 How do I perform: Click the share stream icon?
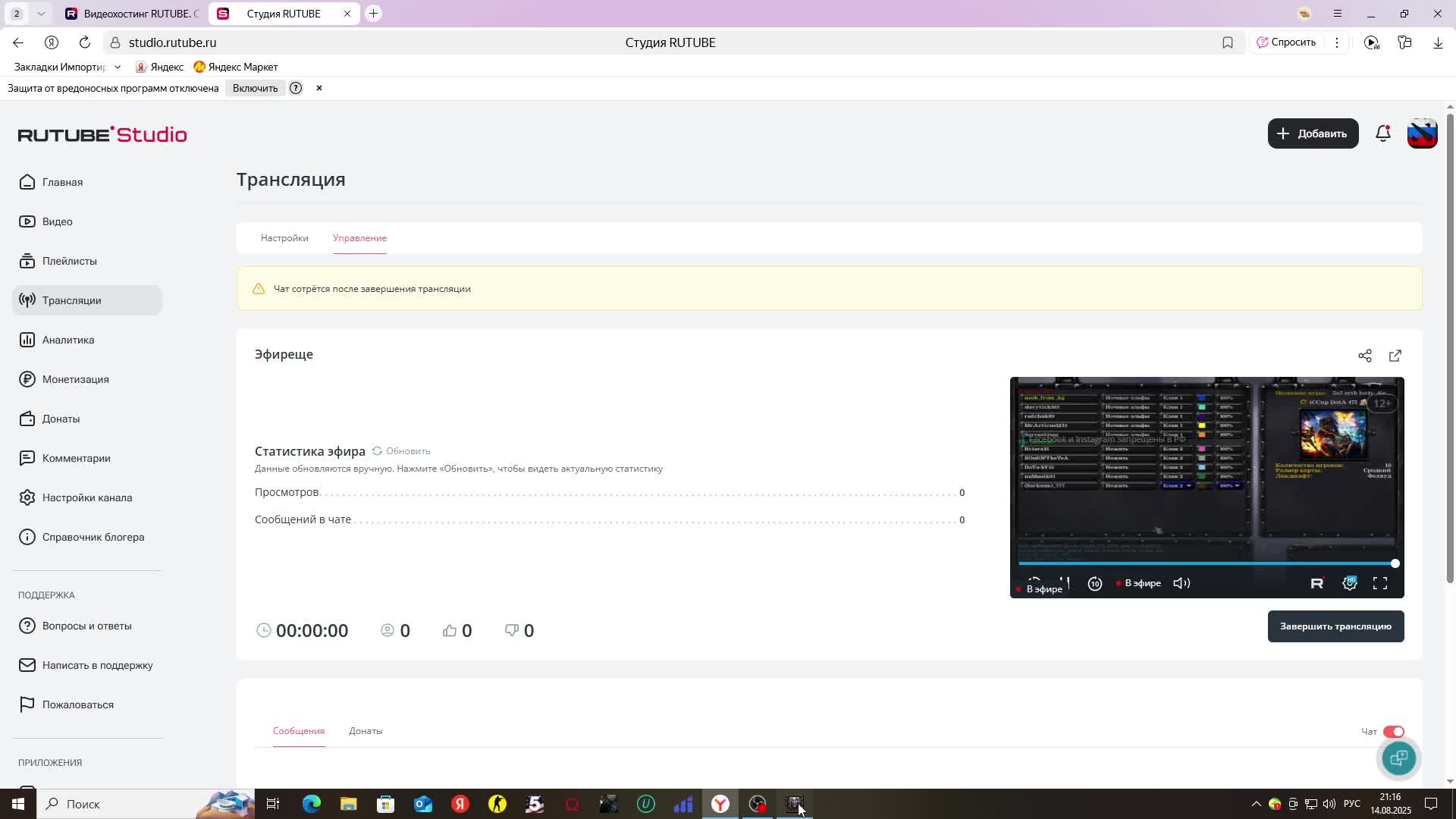(x=1364, y=356)
